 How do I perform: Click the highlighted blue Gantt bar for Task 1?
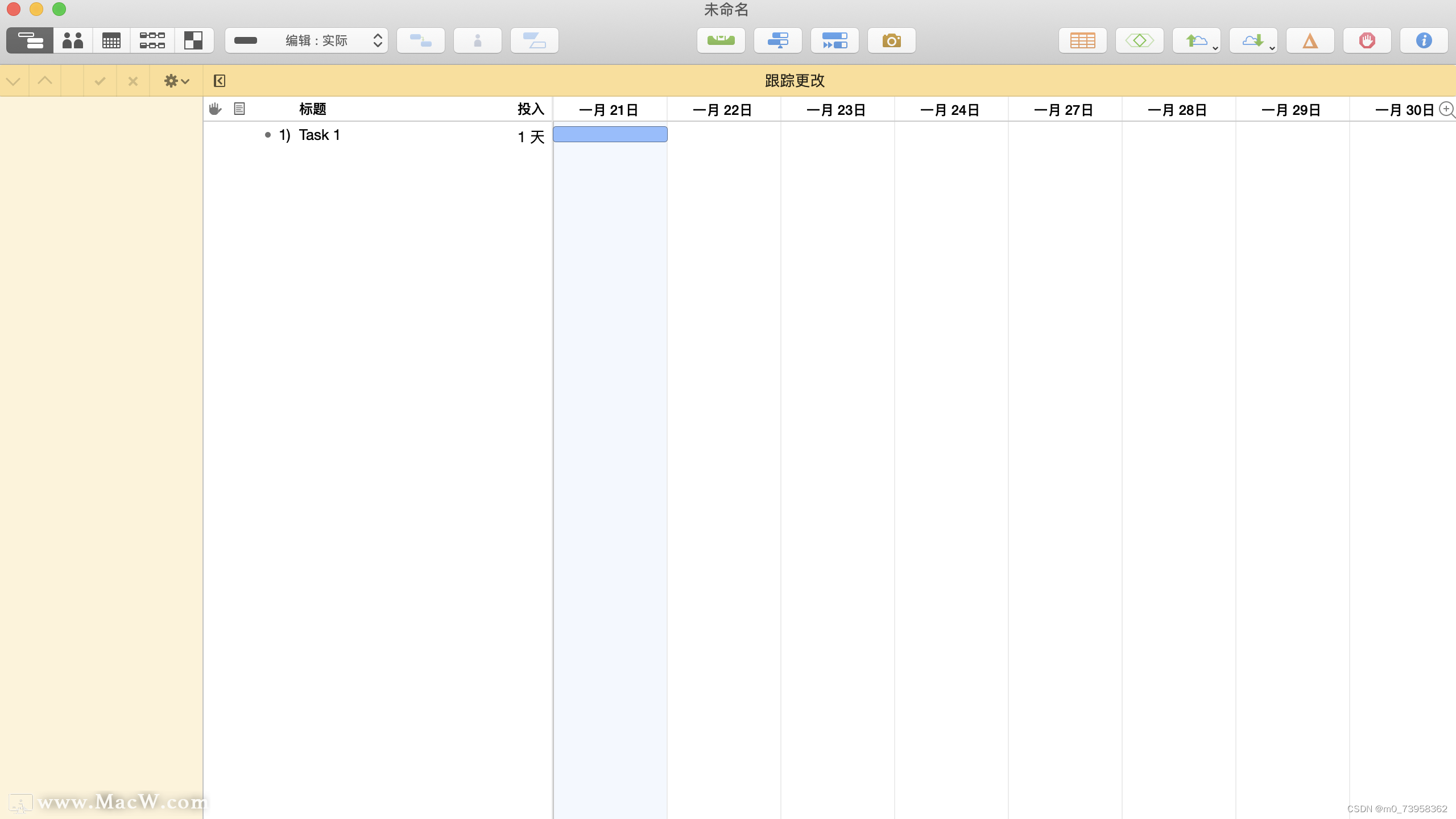click(x=611, y=135)
